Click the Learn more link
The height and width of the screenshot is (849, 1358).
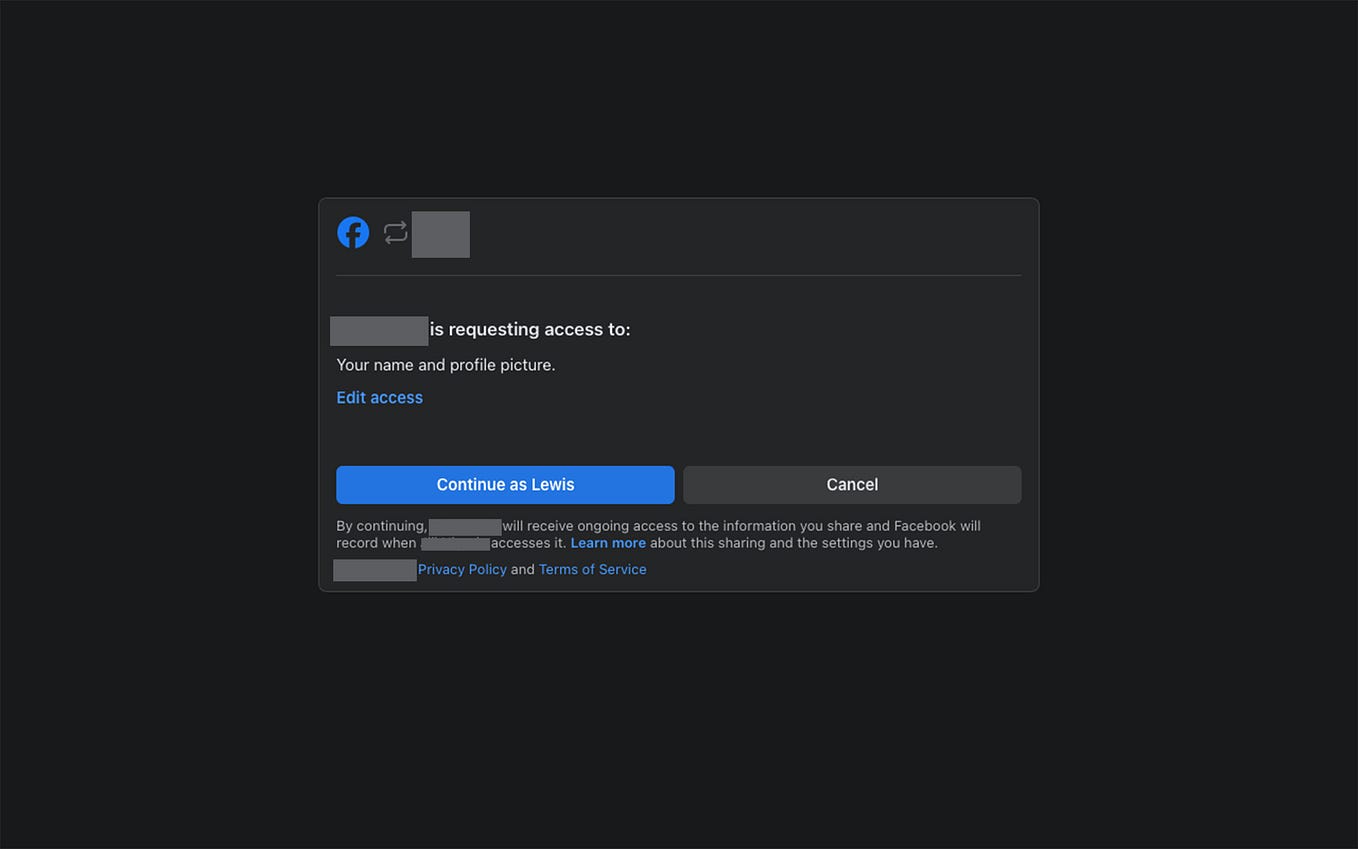(608, 542)
